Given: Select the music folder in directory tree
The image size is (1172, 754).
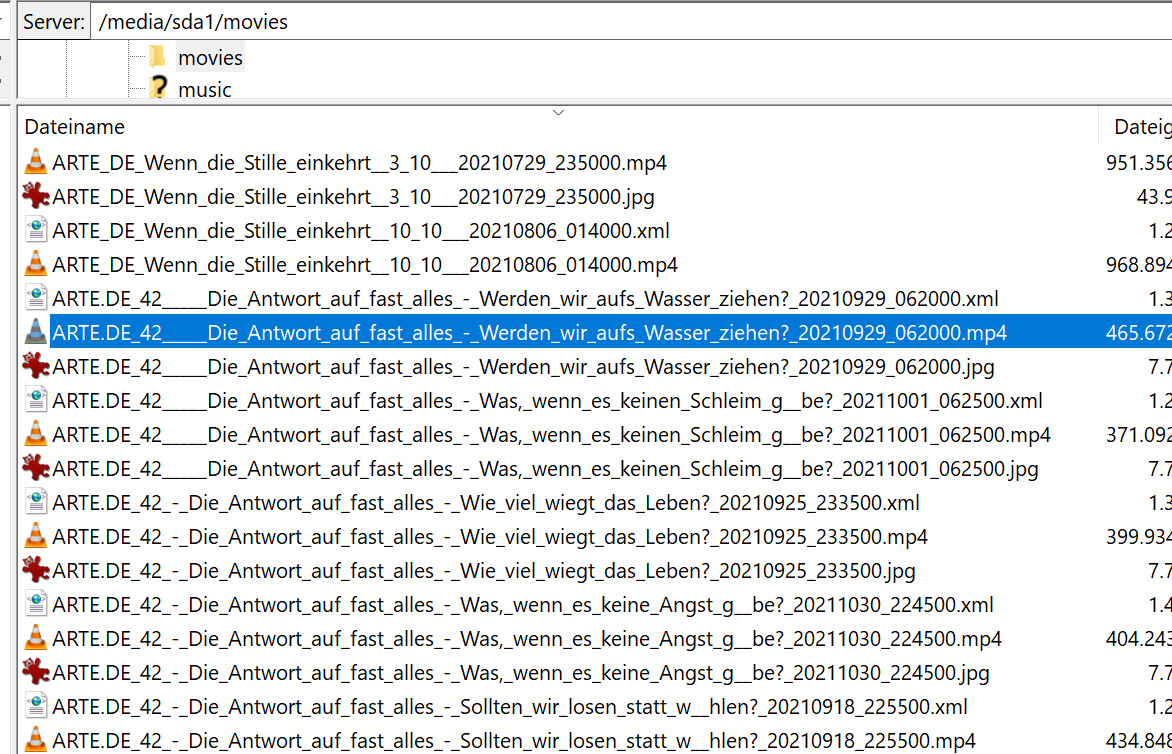Looking at the screenshot, I should (x=204, y=90).
